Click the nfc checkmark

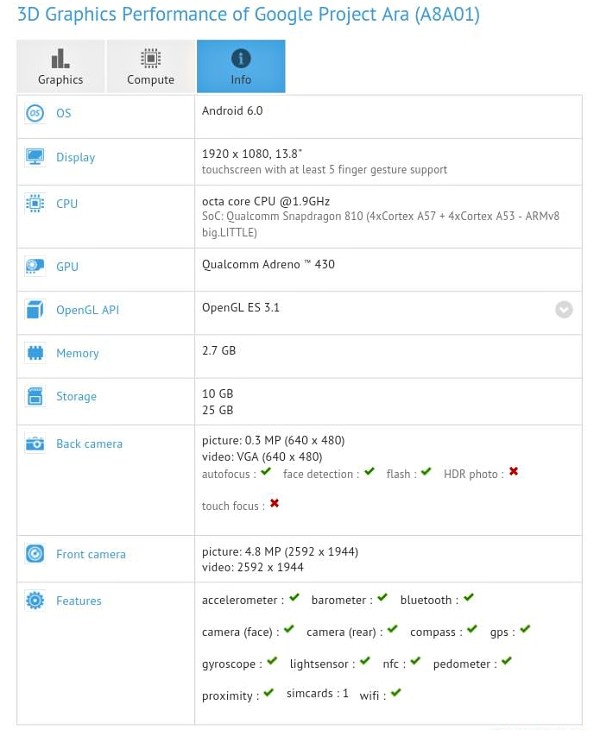pos(416,661)
